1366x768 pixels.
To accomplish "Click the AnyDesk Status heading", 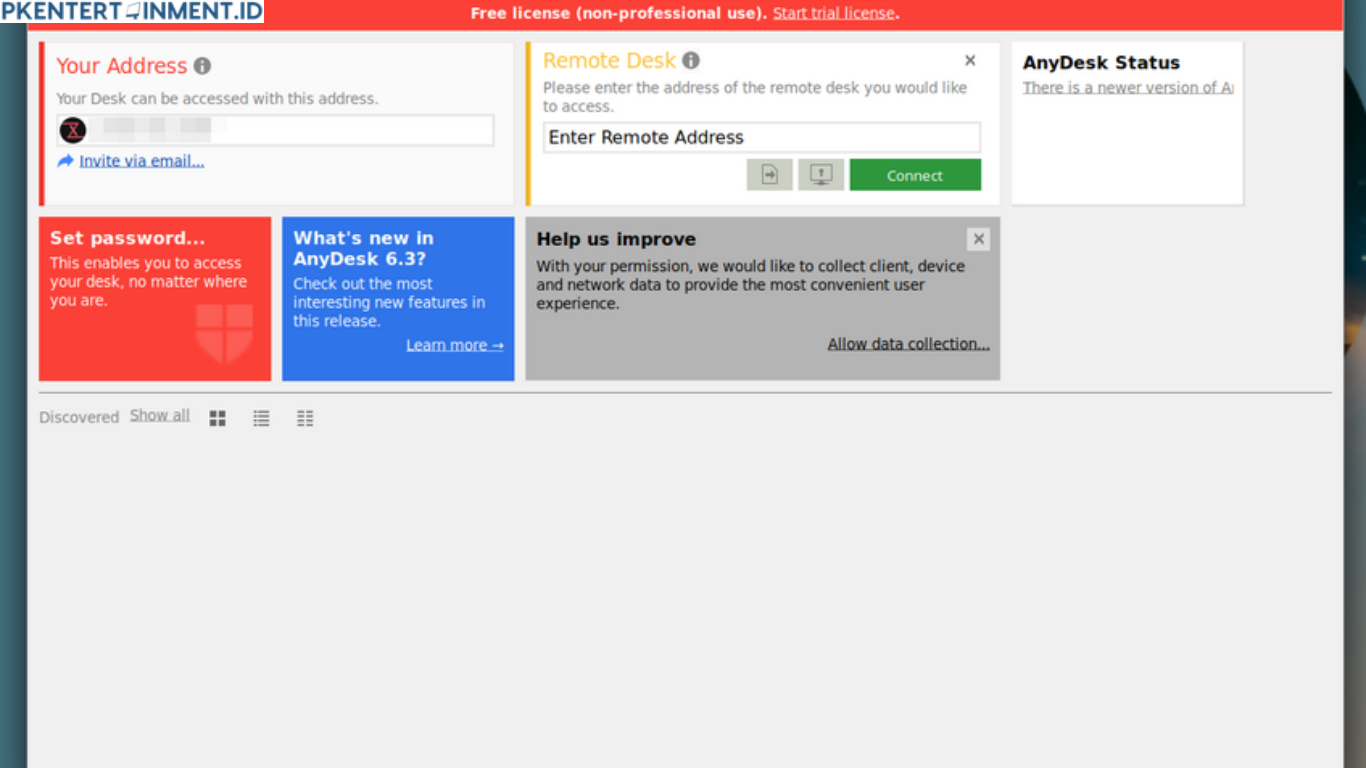I will (x=1101, y=63).
